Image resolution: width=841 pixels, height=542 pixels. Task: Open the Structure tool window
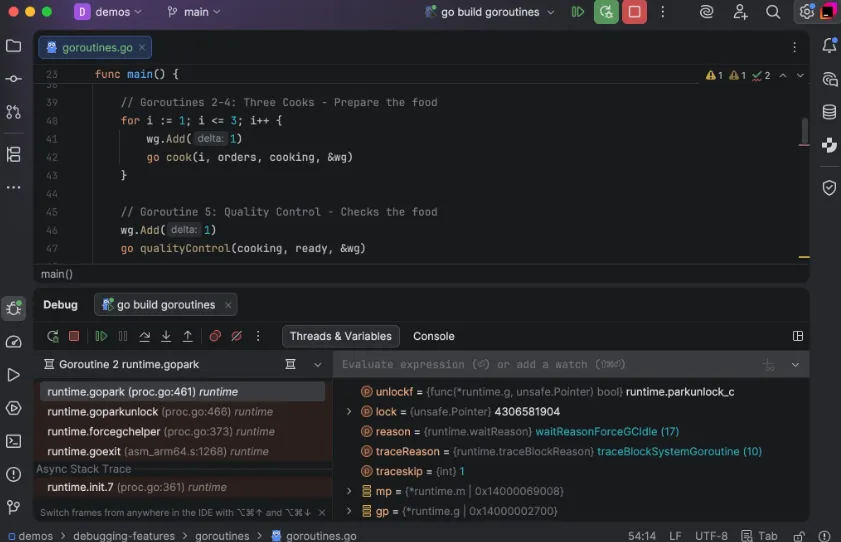pos(13,154)
